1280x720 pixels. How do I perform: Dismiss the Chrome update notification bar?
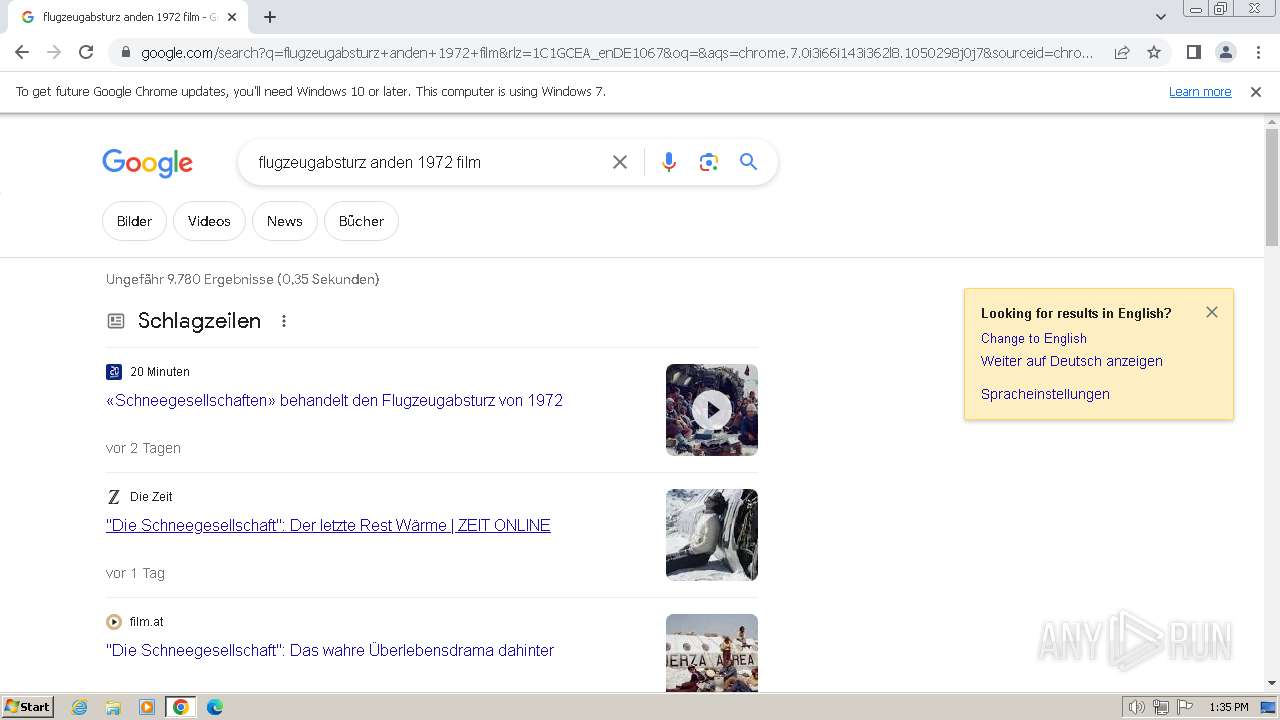pyautogui.click(x=1256, y=91)
